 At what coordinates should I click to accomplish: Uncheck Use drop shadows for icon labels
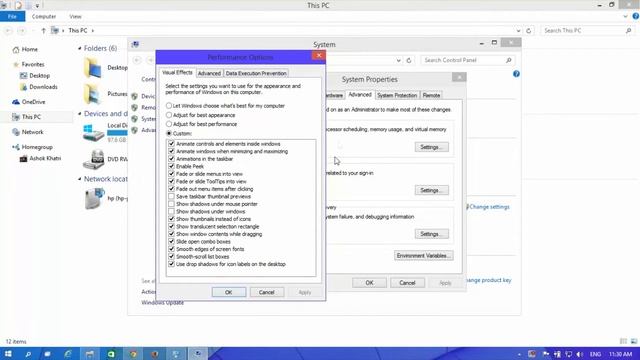pos(171,264)
